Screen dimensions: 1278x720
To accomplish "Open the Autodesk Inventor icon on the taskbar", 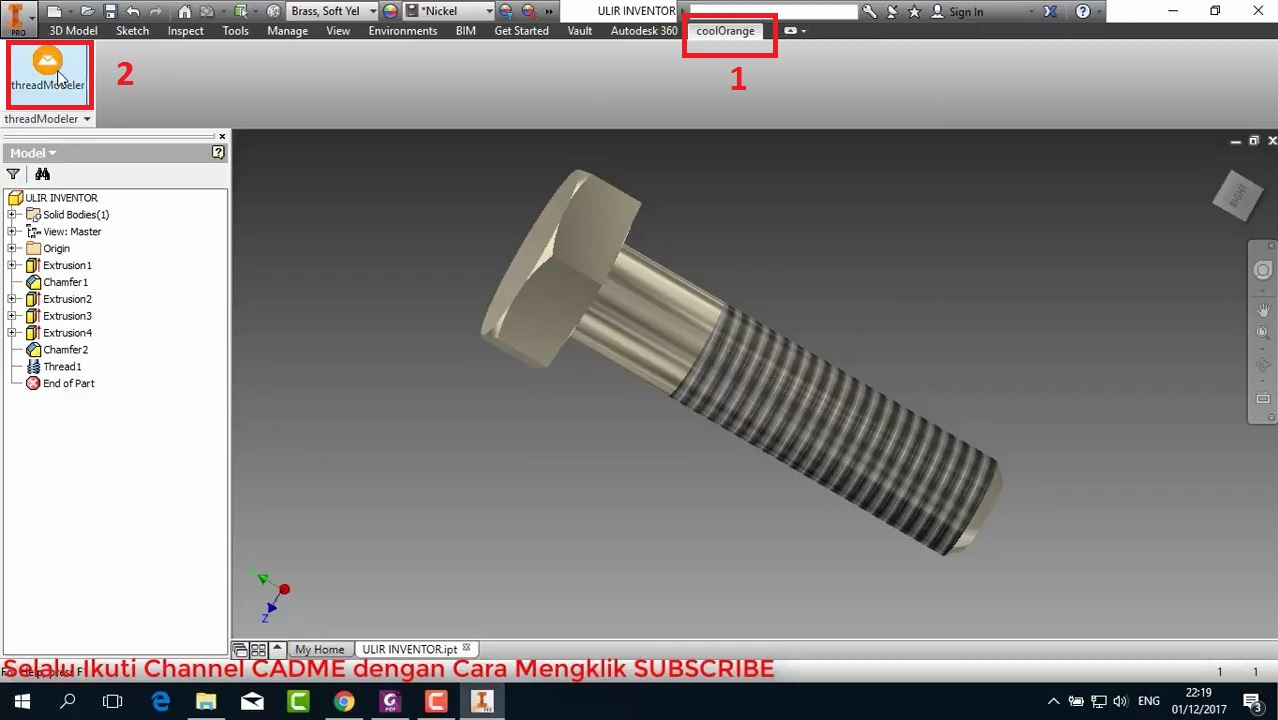I will (x=482, y=700).
